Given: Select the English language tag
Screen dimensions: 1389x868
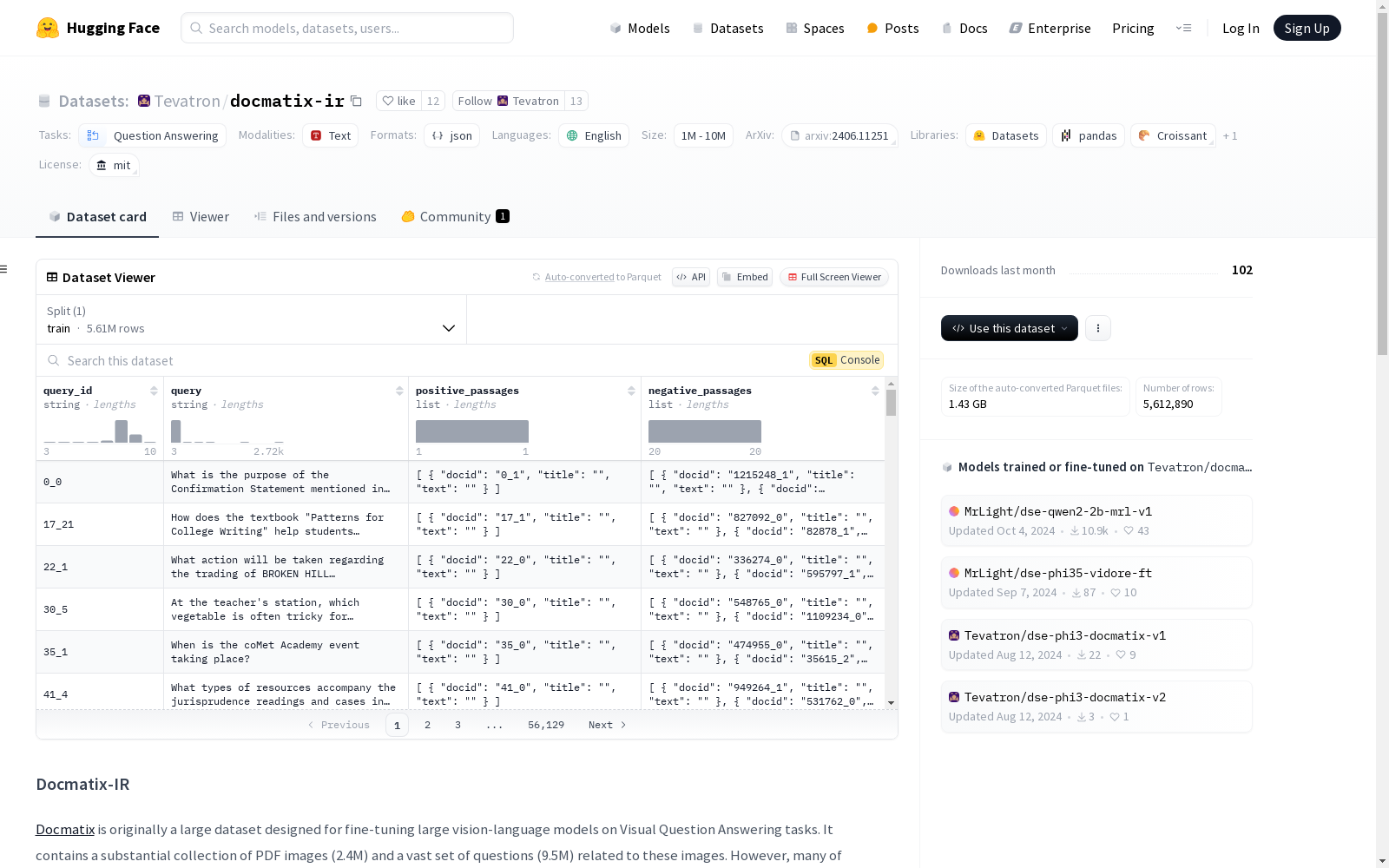Looking at the screenshot, I should point(595,135).
